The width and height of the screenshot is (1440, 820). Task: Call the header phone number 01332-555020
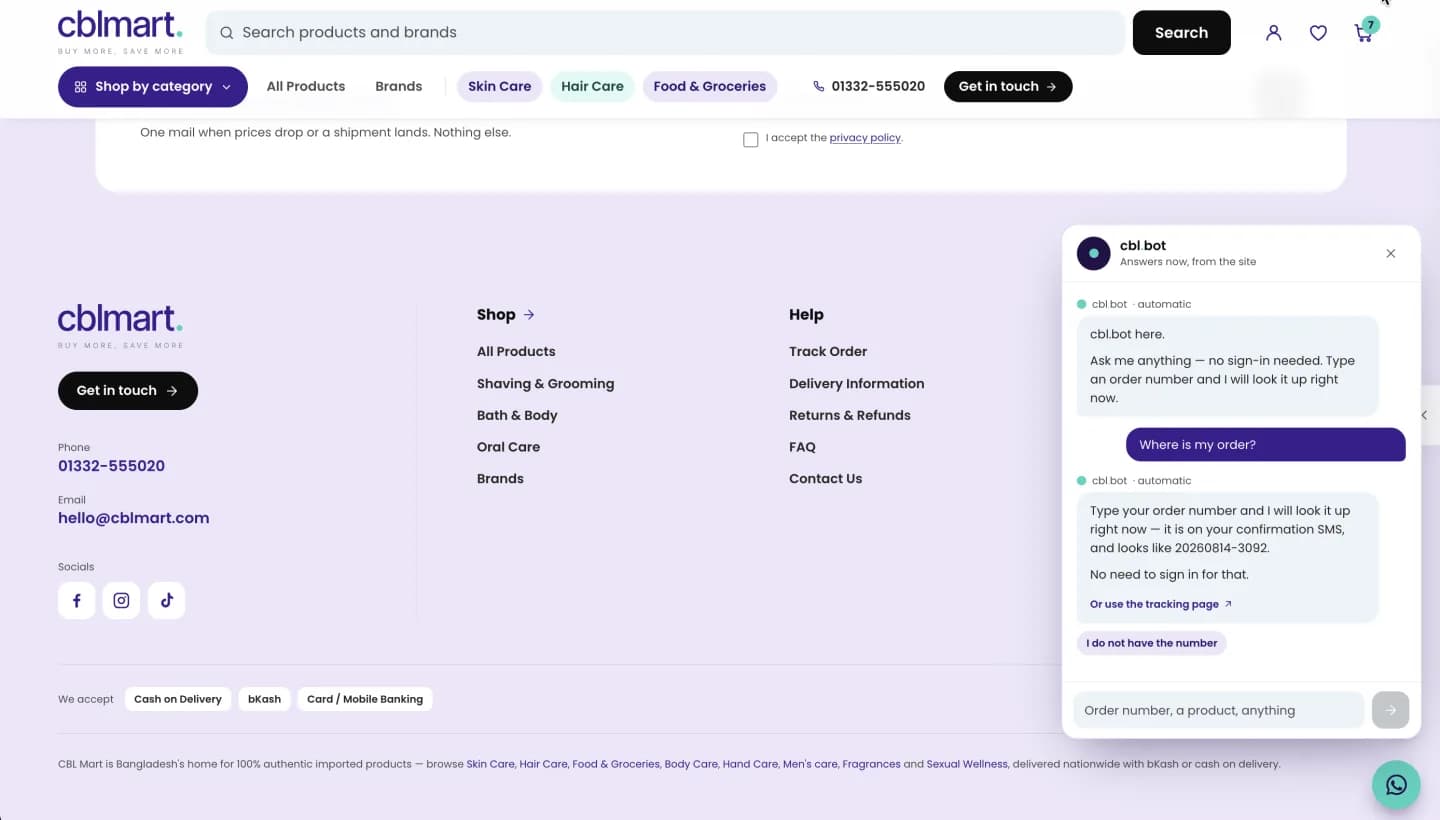[x=869, y=87]
